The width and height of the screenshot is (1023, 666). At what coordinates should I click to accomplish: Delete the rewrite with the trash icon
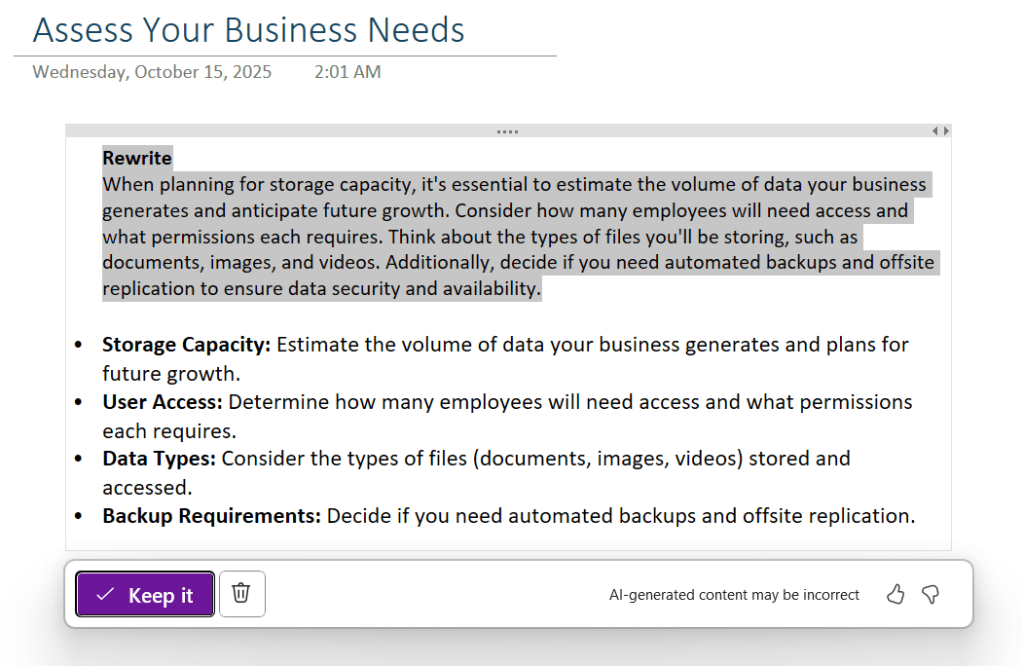241,593
